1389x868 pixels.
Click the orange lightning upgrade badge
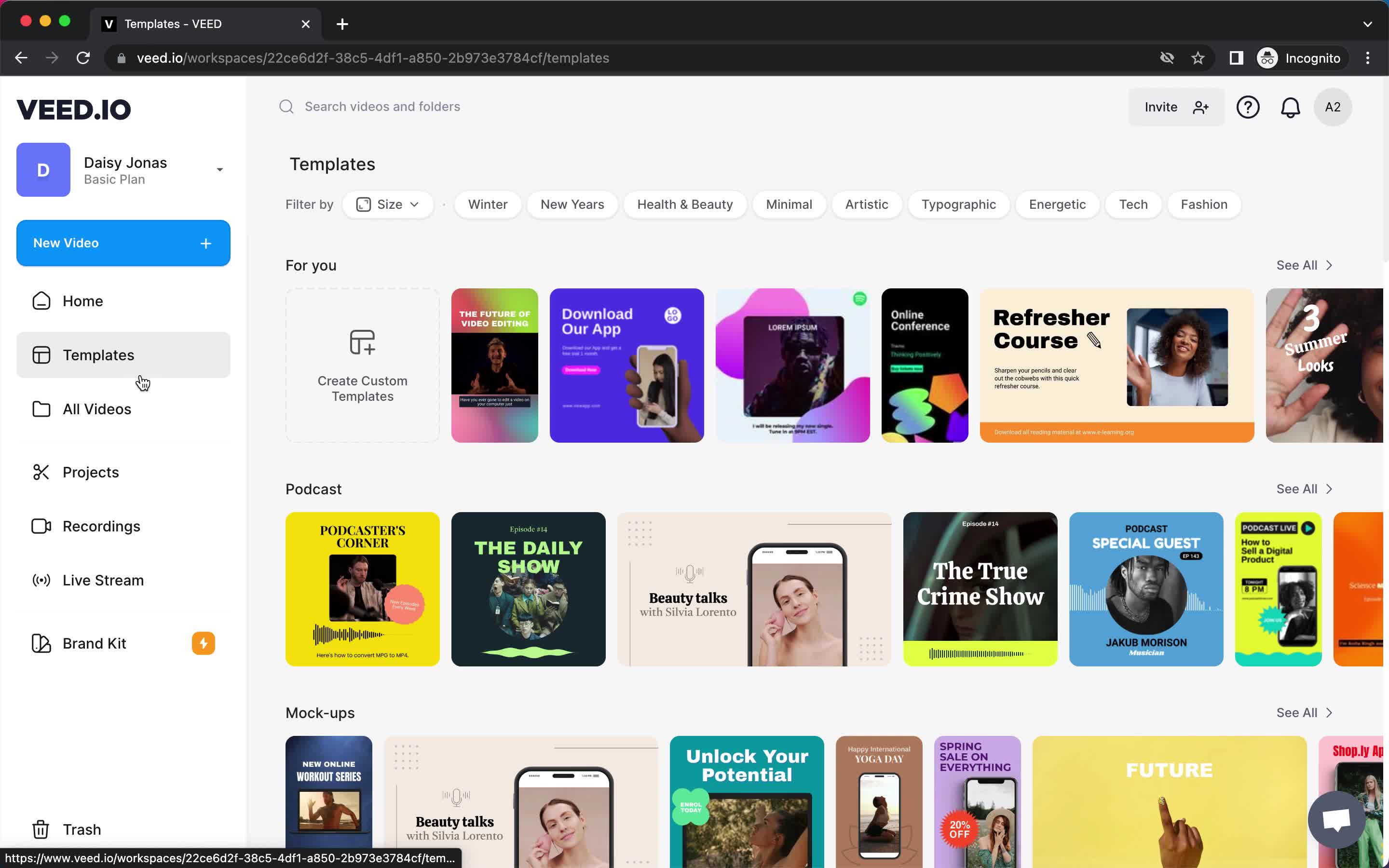pyautogui.click(x=203, y=643)
